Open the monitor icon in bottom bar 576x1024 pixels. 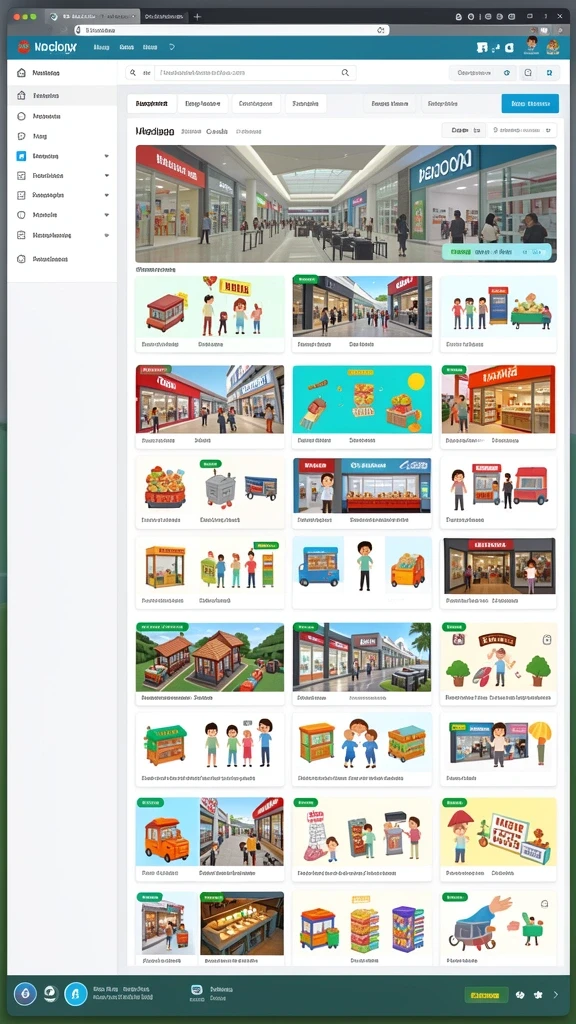[x=197, y=990]
